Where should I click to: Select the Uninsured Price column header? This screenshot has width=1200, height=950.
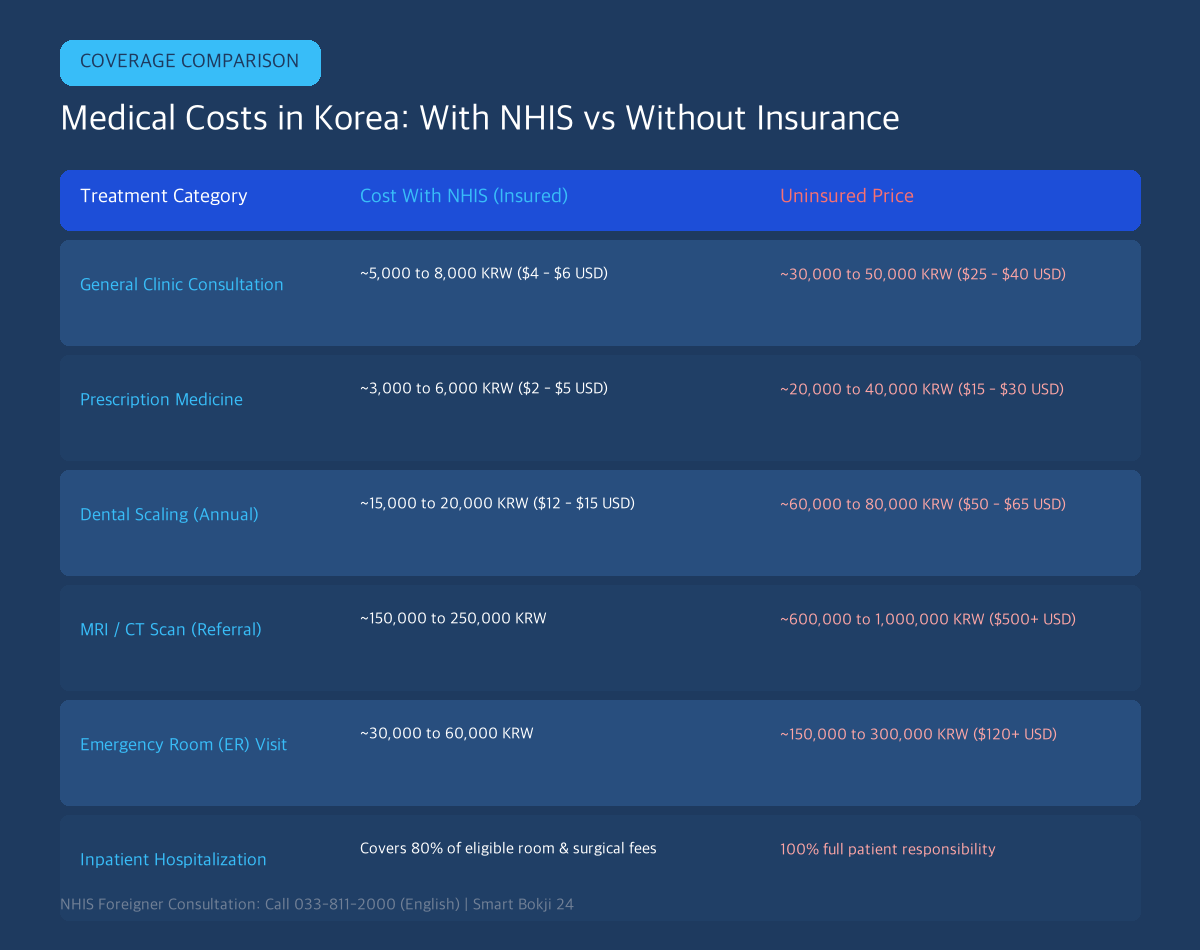pos(847,196)
